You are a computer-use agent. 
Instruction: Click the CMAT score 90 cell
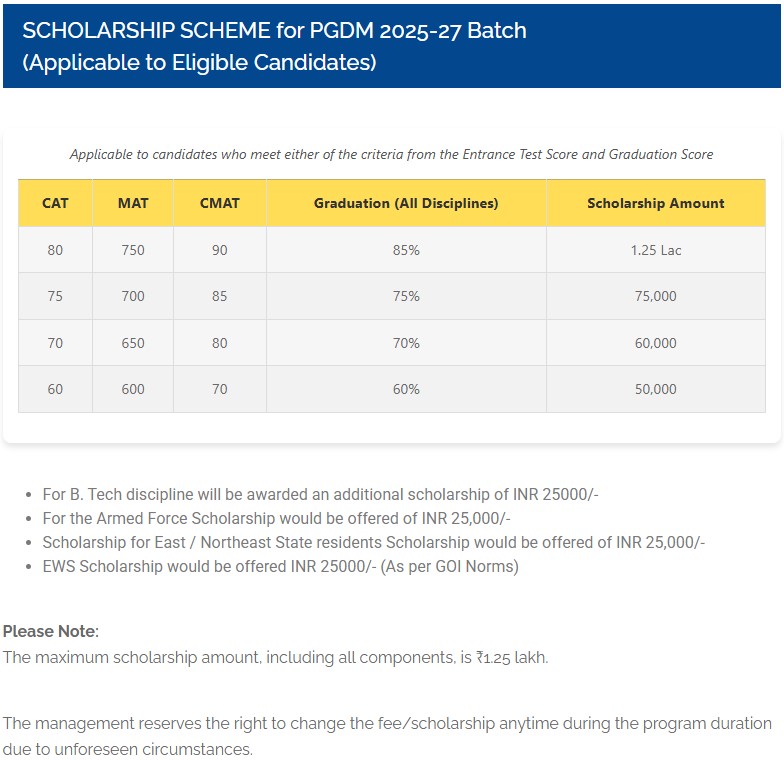click(220, 250)
